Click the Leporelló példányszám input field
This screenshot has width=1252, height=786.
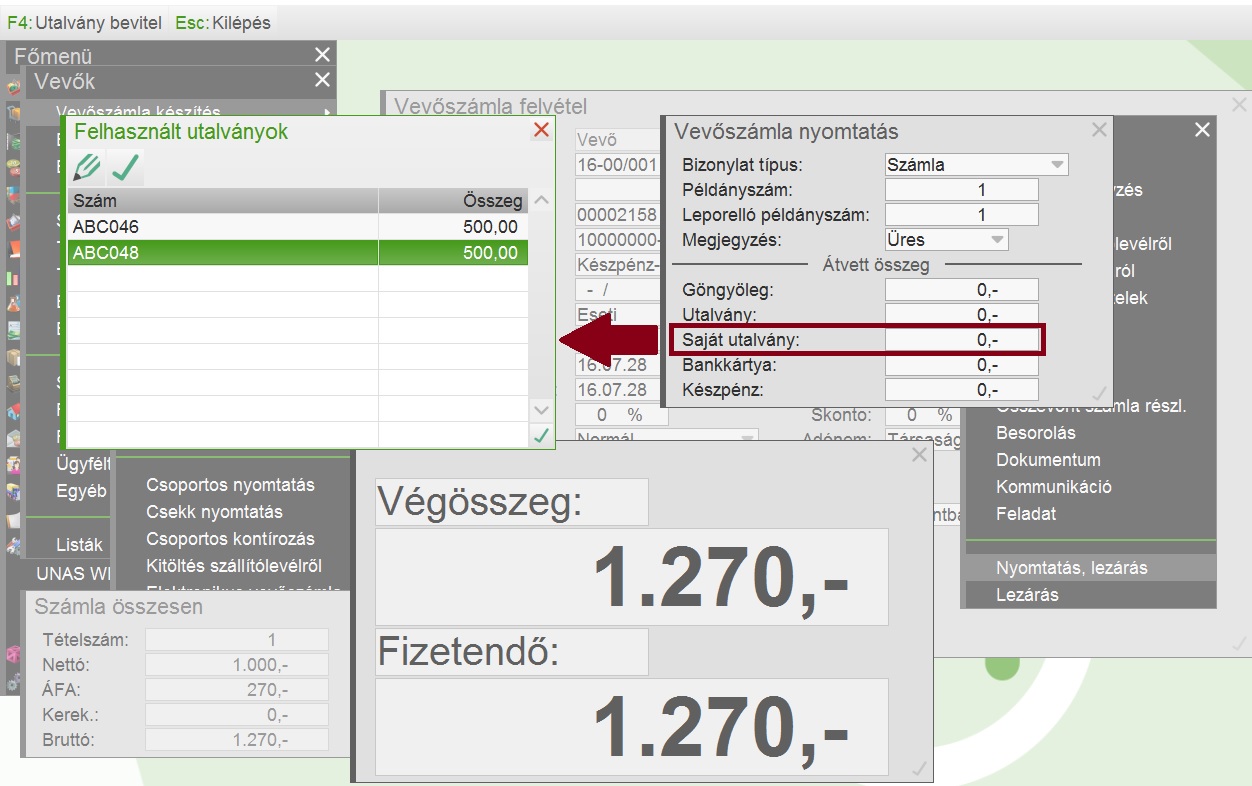coord(961,215)
